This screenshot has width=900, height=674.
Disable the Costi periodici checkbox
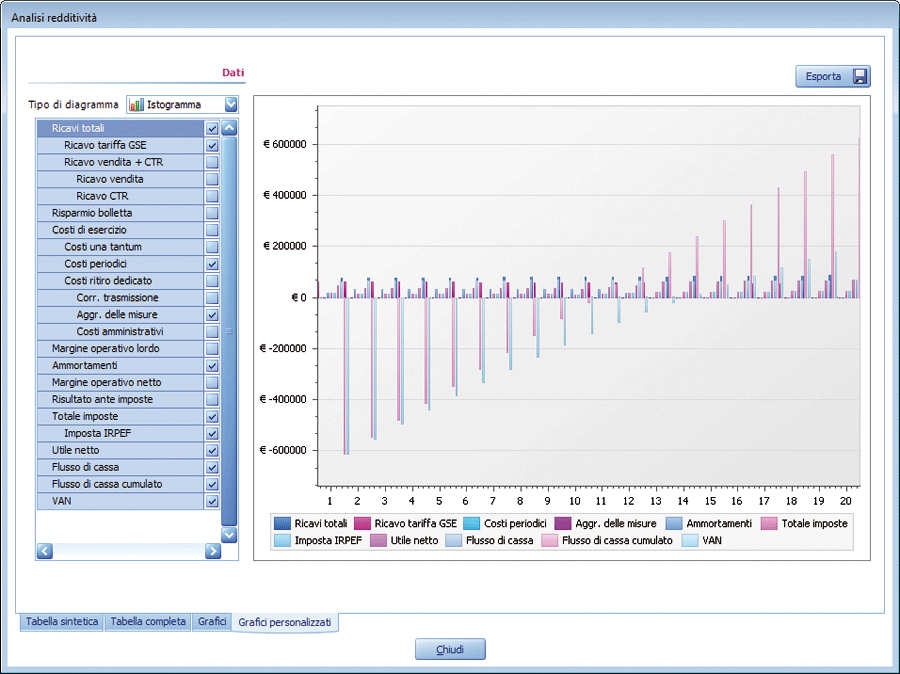pyautogui.click(x=210, y=263)
